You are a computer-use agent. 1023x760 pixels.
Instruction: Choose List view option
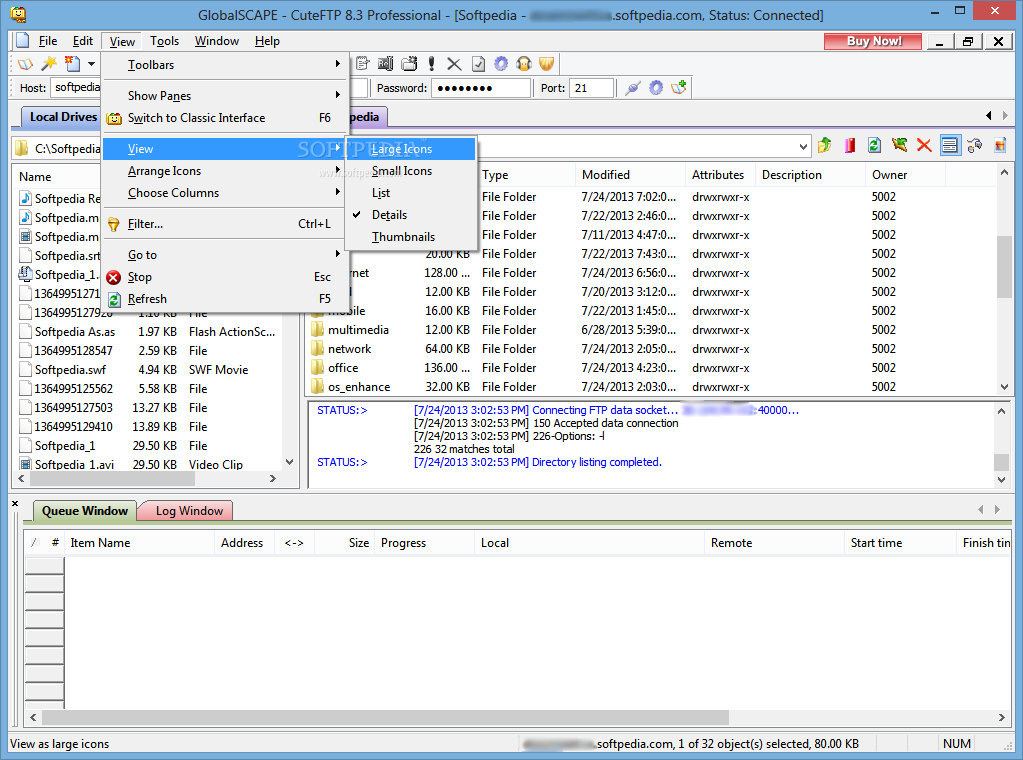coord(411,193)
